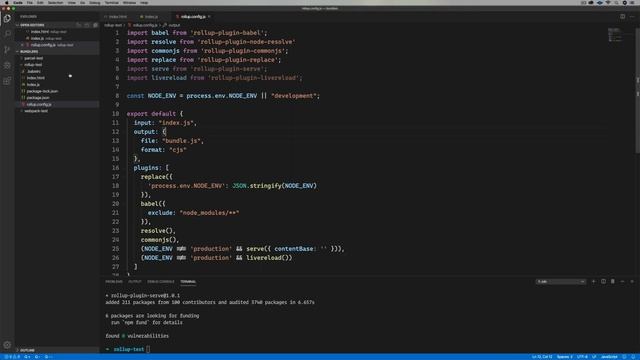This screenshot has width=640, height=360.
Task: Click the Wi-Fi icon in macOS menu bar
Action: click(608, 2)
